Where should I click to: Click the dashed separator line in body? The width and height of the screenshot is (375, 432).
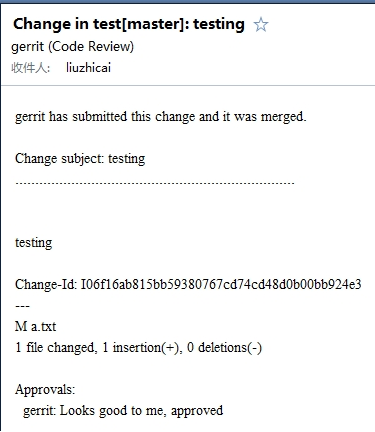tap(155, 183)
